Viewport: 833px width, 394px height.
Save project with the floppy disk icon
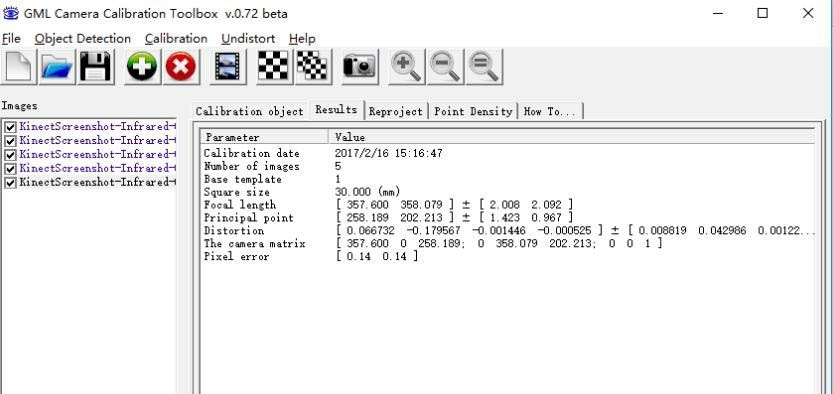96,67
